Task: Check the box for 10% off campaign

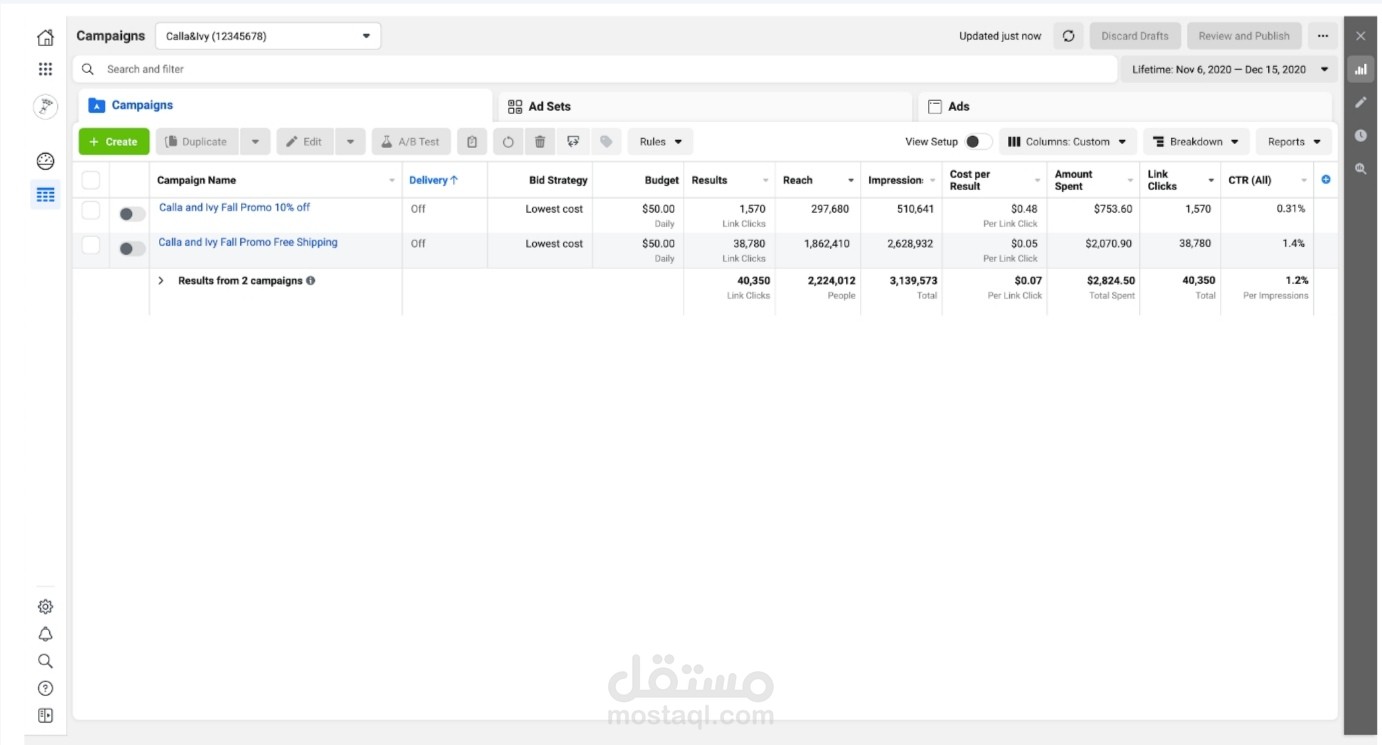Action: [91, 210]
